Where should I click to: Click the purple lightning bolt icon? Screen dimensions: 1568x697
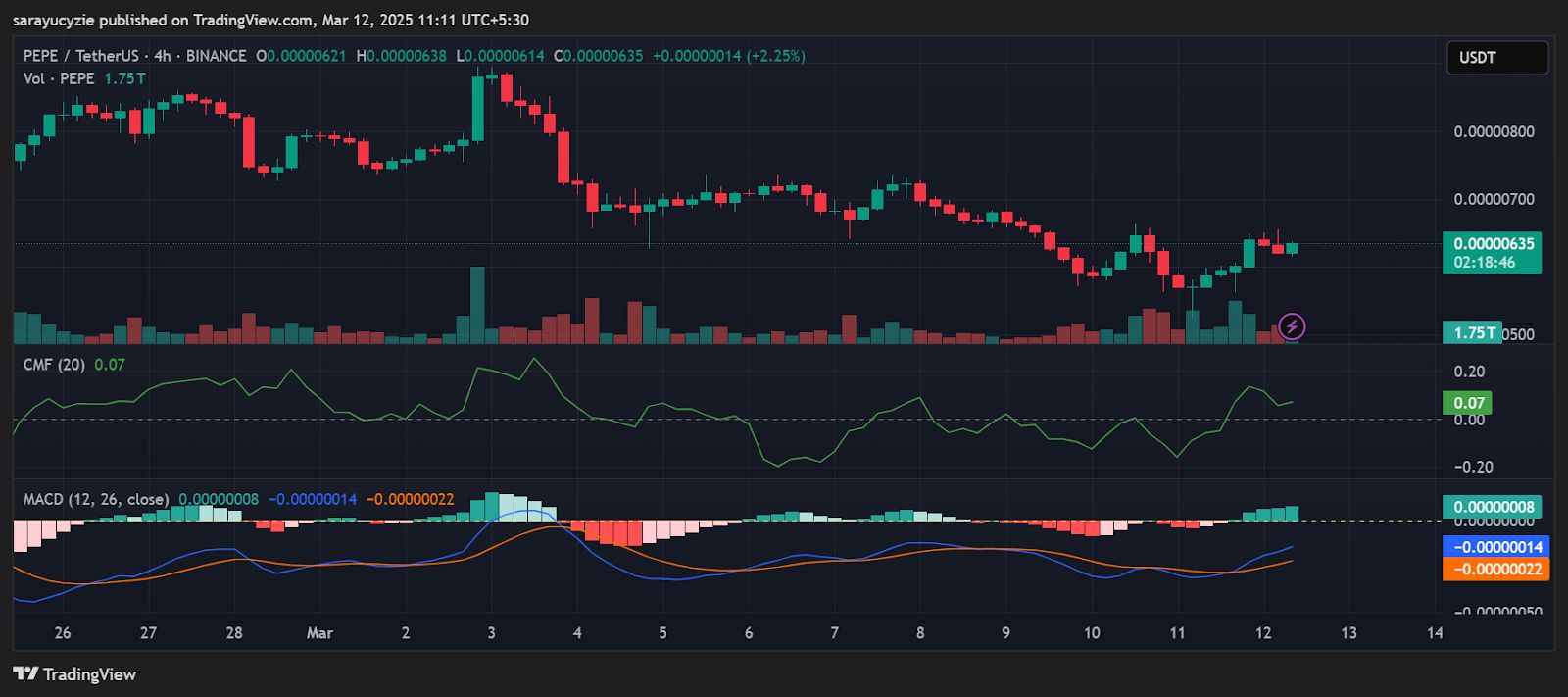pos(1292,326)
